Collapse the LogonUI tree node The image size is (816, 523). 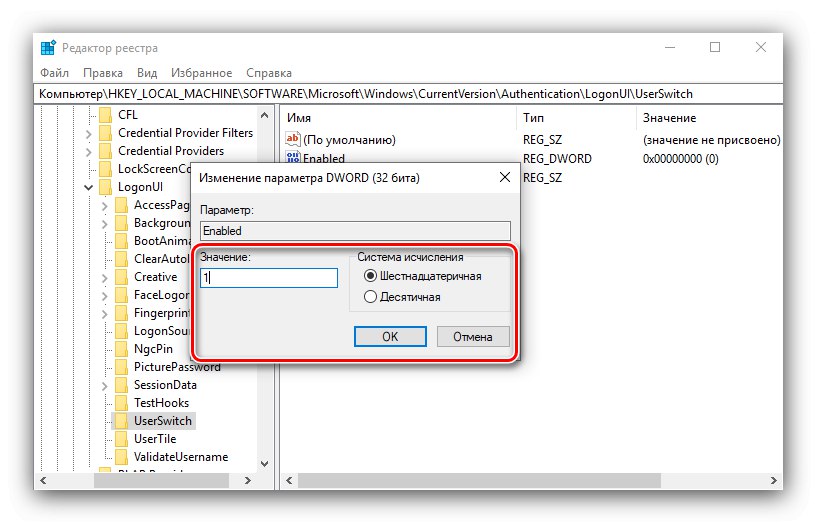pyautogui.click(x=88, y=187)
